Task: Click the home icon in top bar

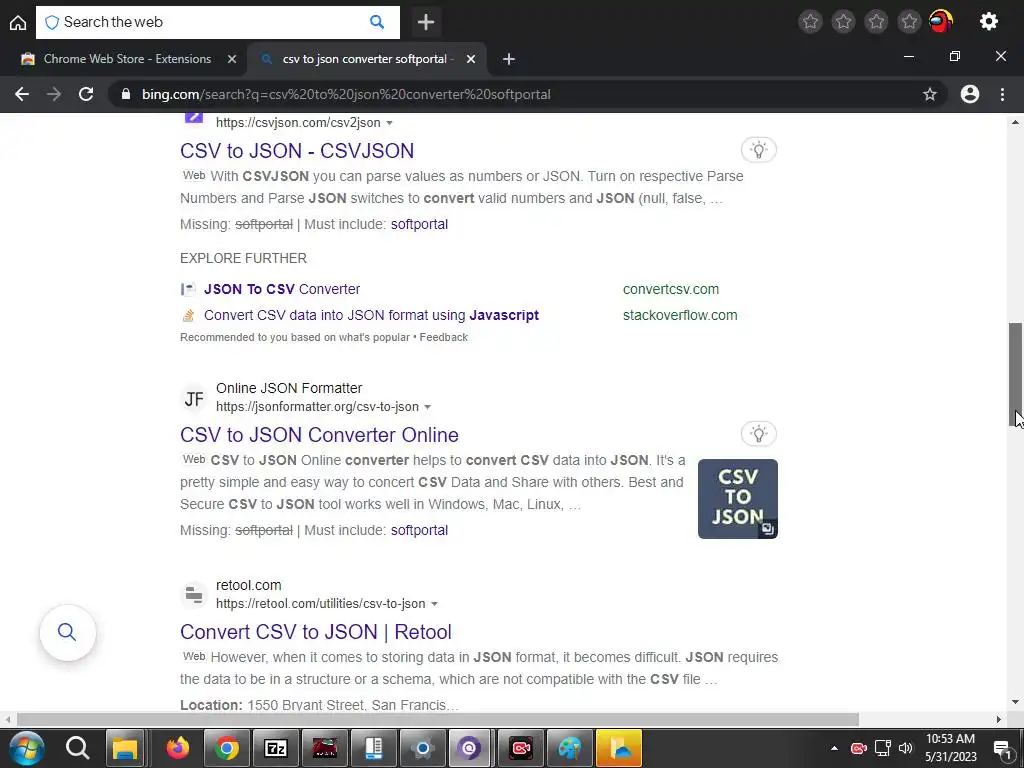Action: (x=18, y=22)
